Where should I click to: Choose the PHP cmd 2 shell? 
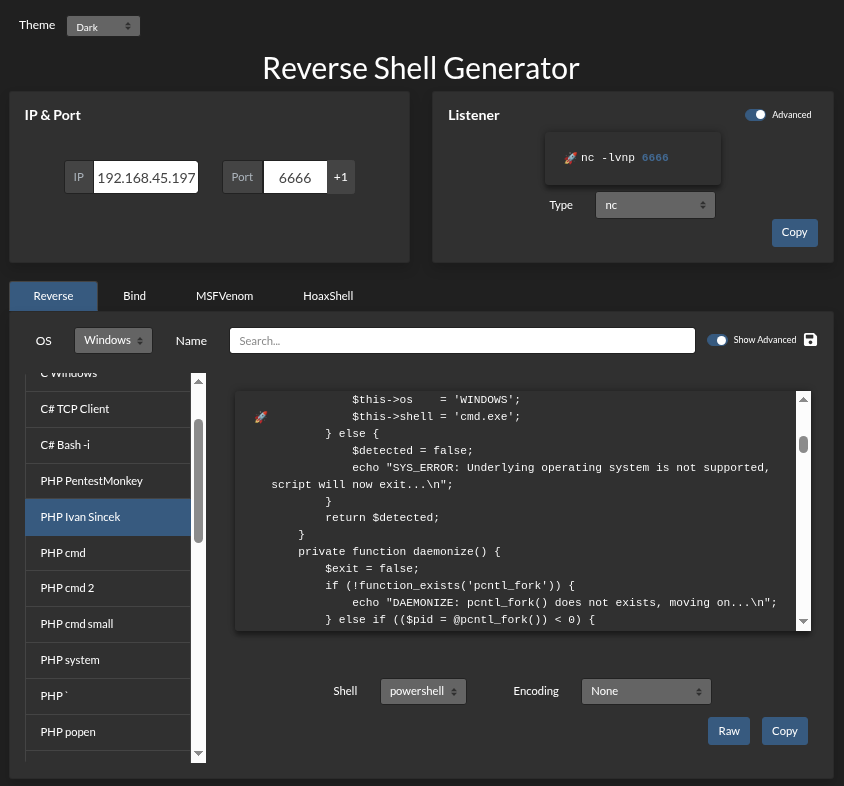pos(108,588)
